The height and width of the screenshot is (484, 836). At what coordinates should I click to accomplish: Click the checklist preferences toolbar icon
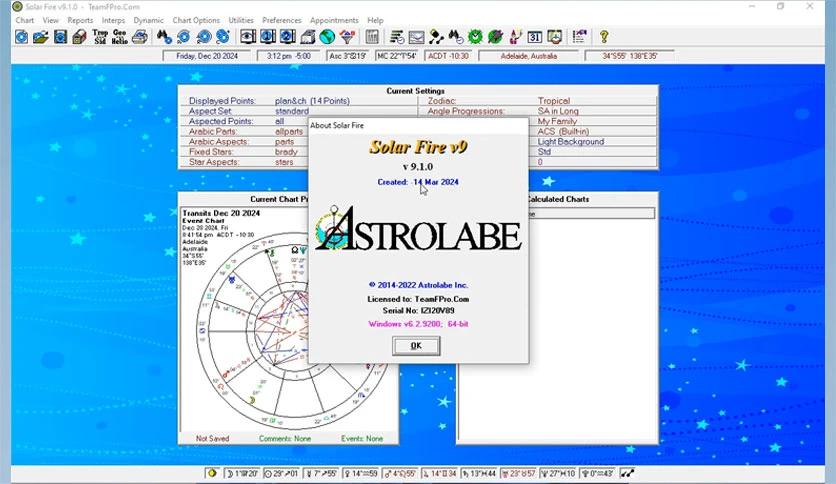(x=579, y=37)
